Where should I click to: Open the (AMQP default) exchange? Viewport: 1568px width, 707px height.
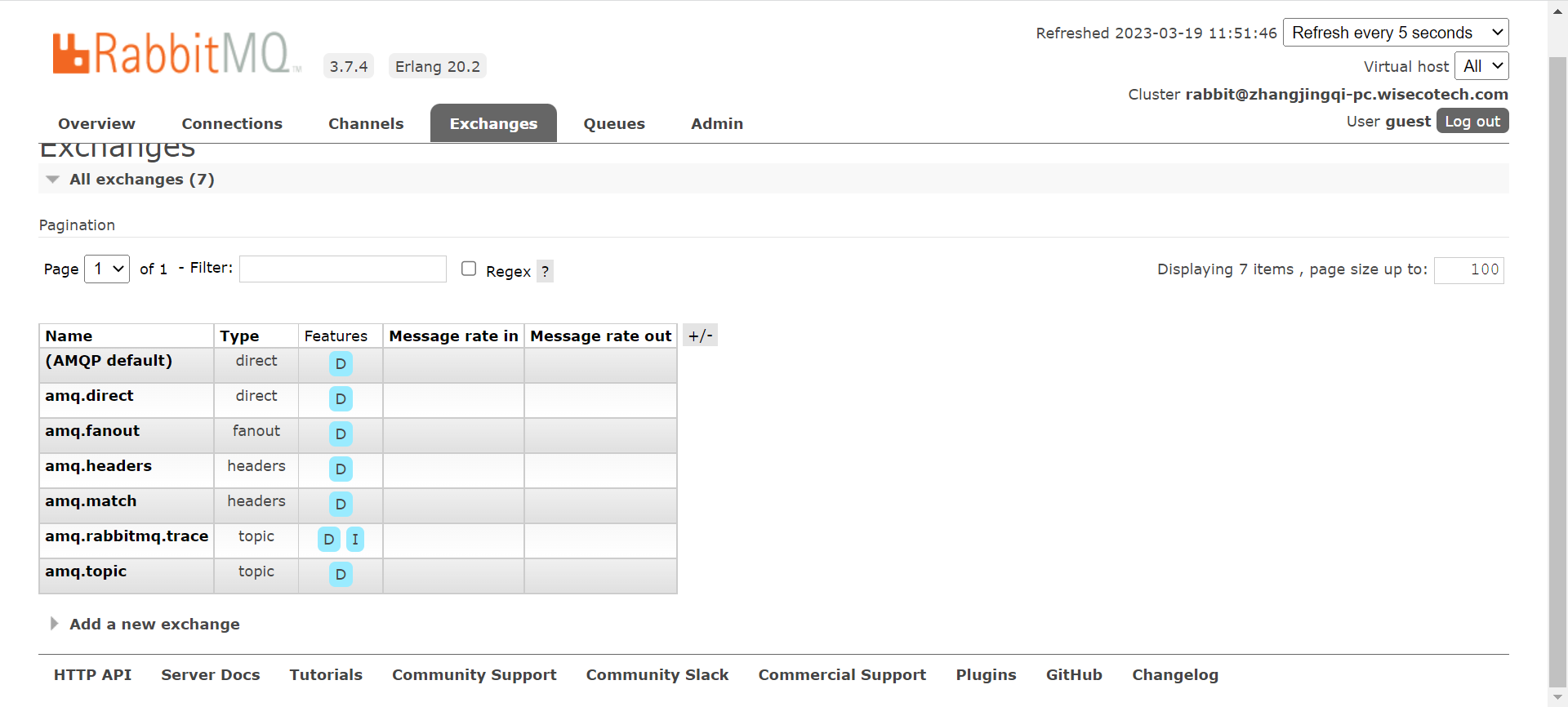click(x=109, y=360)
